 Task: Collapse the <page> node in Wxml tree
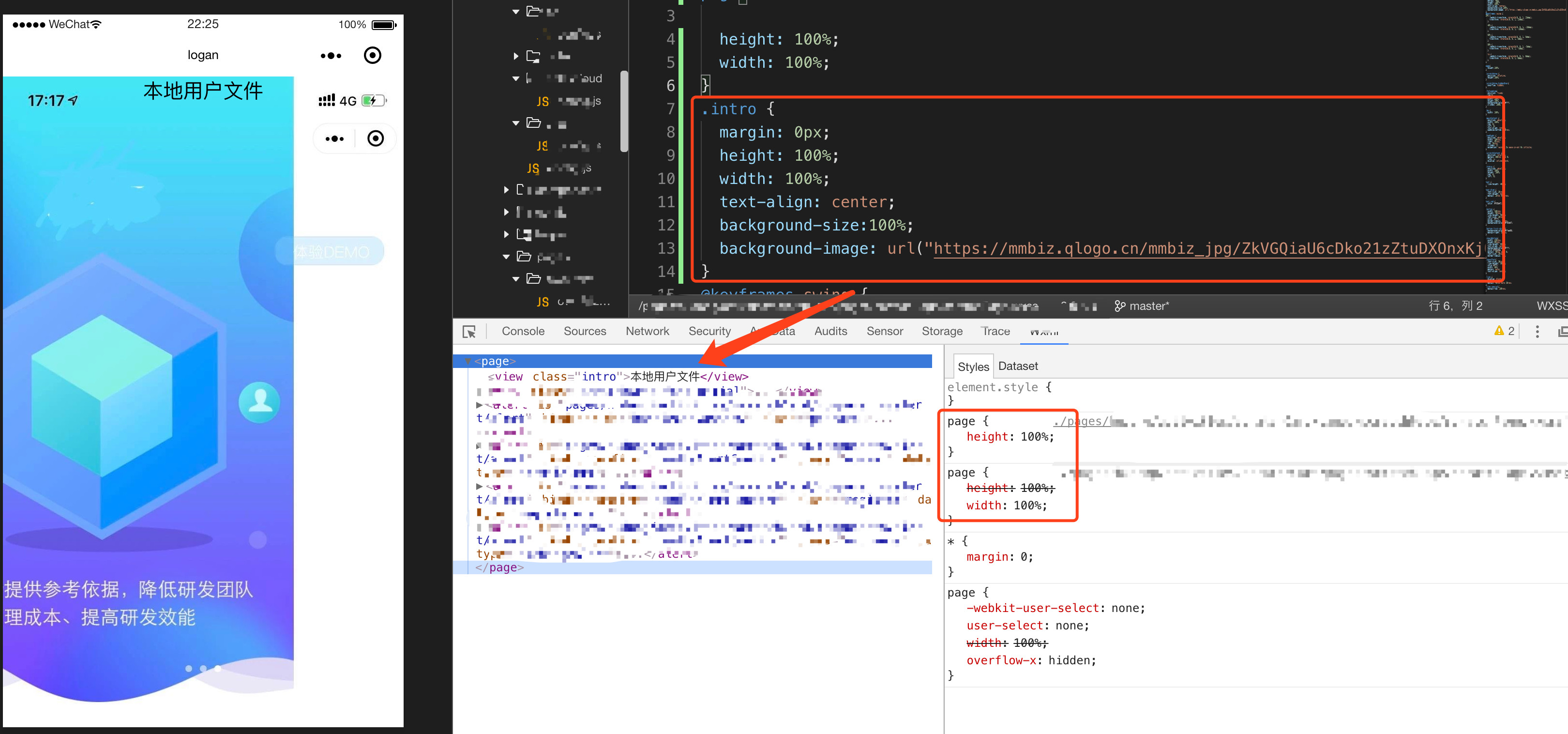(x=467, y=361)
